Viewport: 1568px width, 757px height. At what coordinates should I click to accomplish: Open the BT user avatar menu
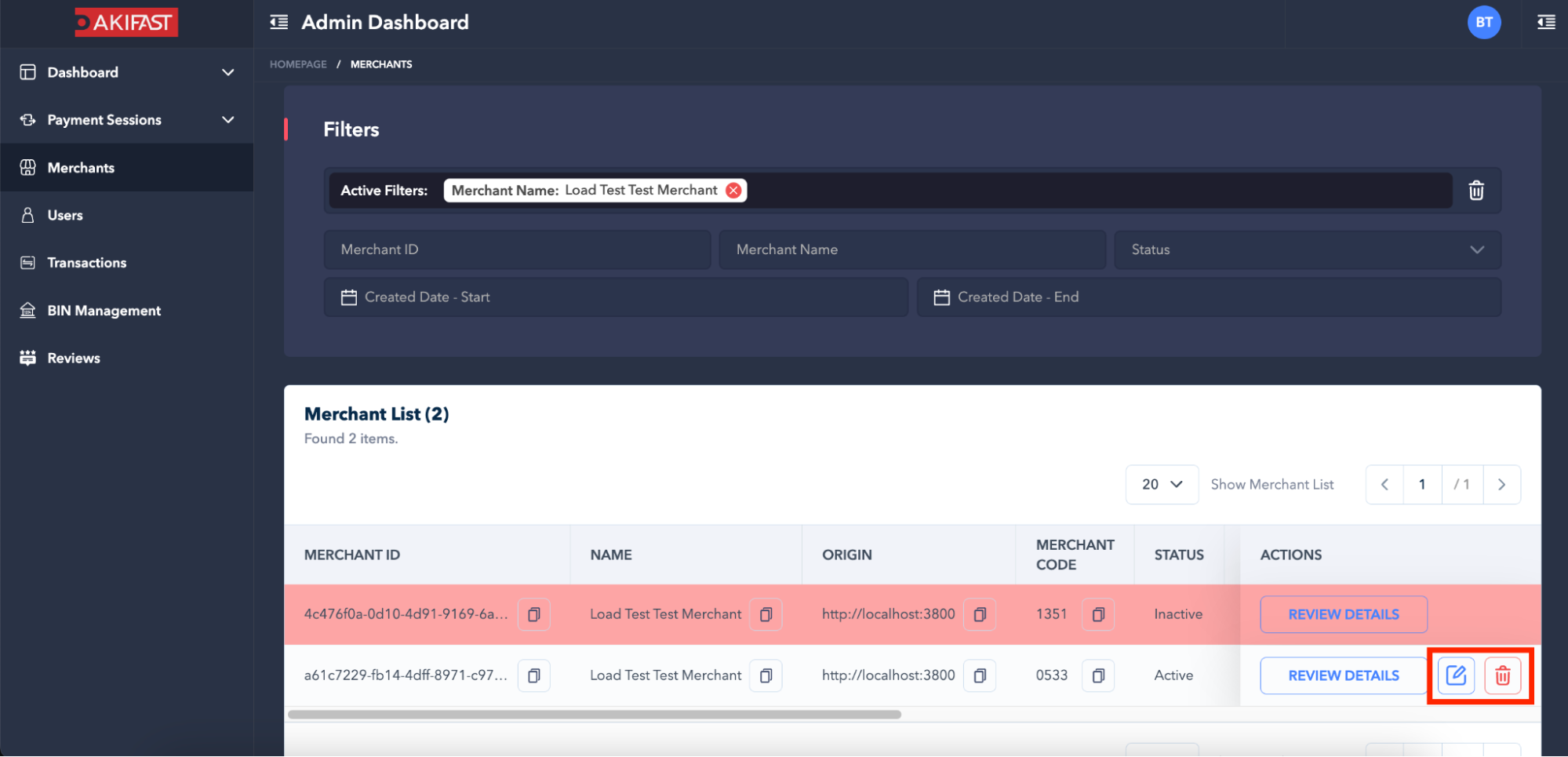coord(1483,22)
